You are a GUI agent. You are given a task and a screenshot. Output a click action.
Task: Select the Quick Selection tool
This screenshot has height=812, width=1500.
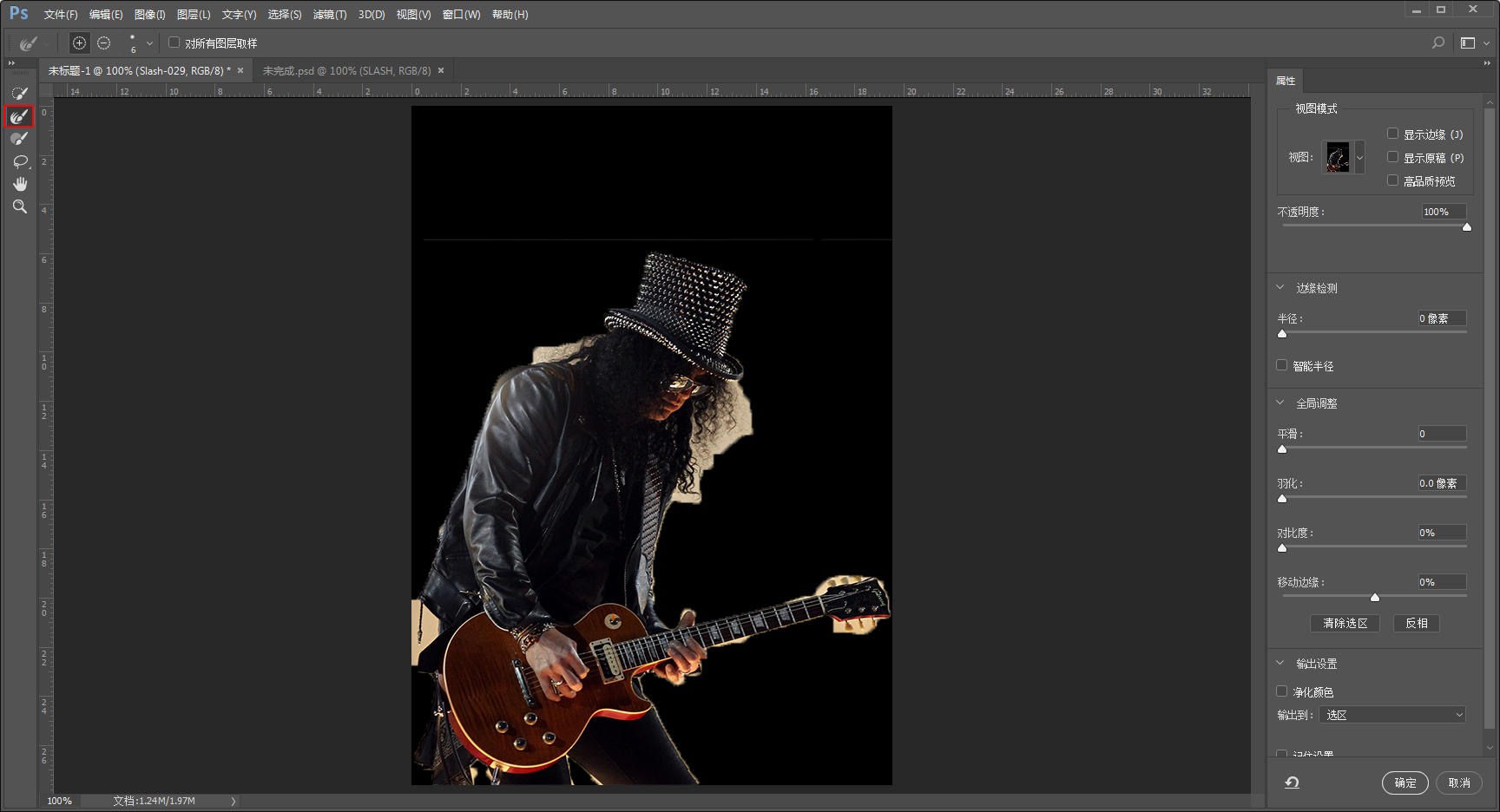19,93
